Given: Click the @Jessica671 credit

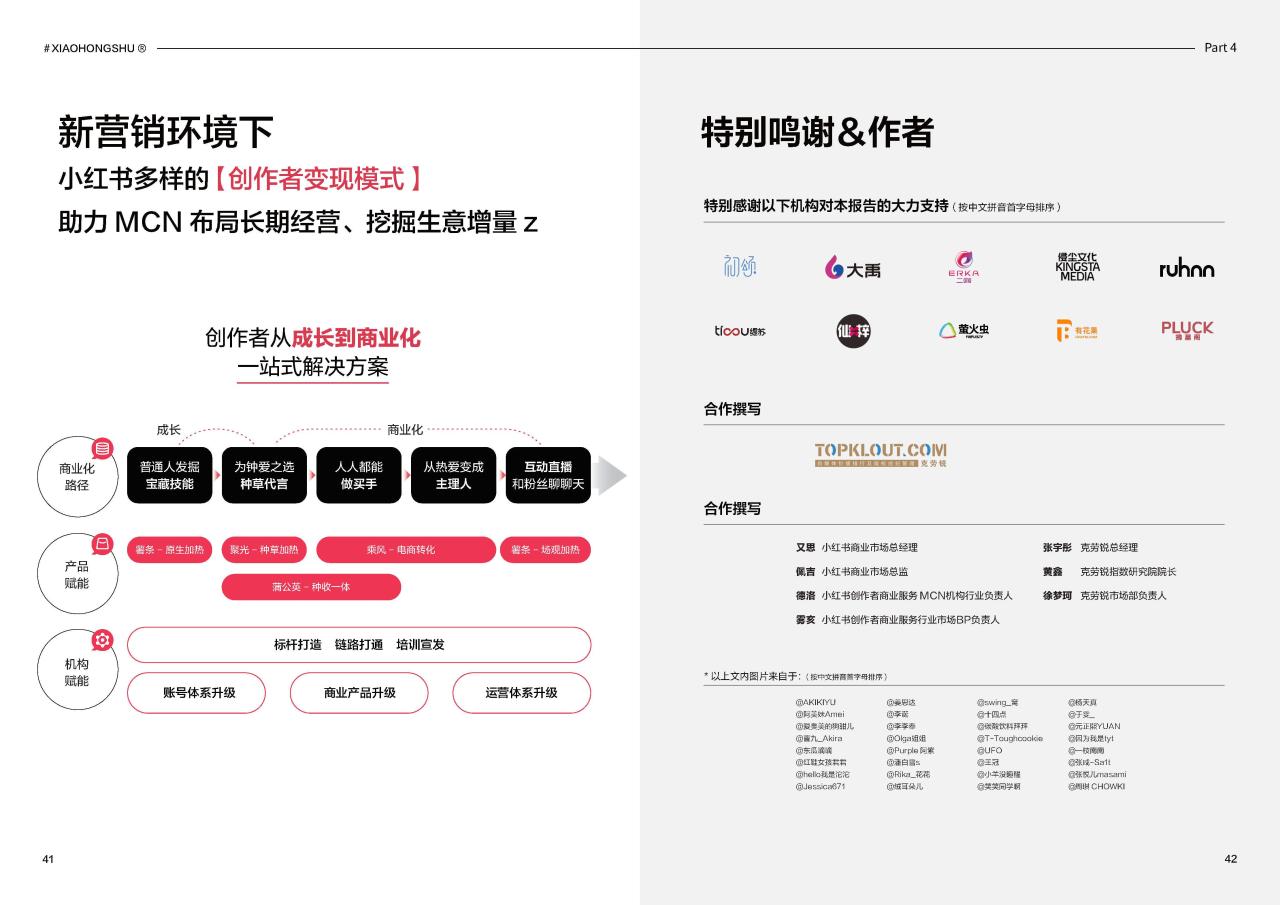Looking at the screenshot, I should [821, 787].
